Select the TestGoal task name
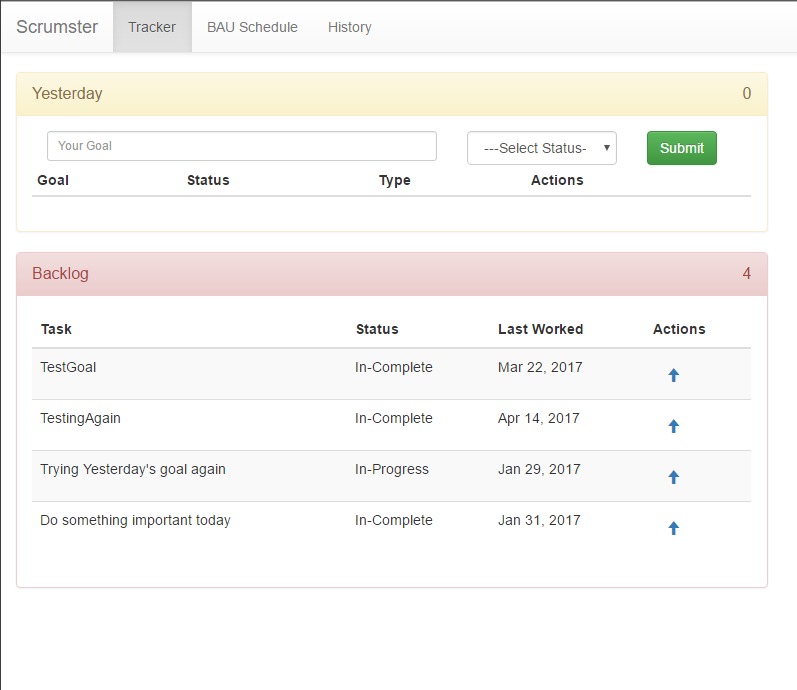 [x=68, y=367]
